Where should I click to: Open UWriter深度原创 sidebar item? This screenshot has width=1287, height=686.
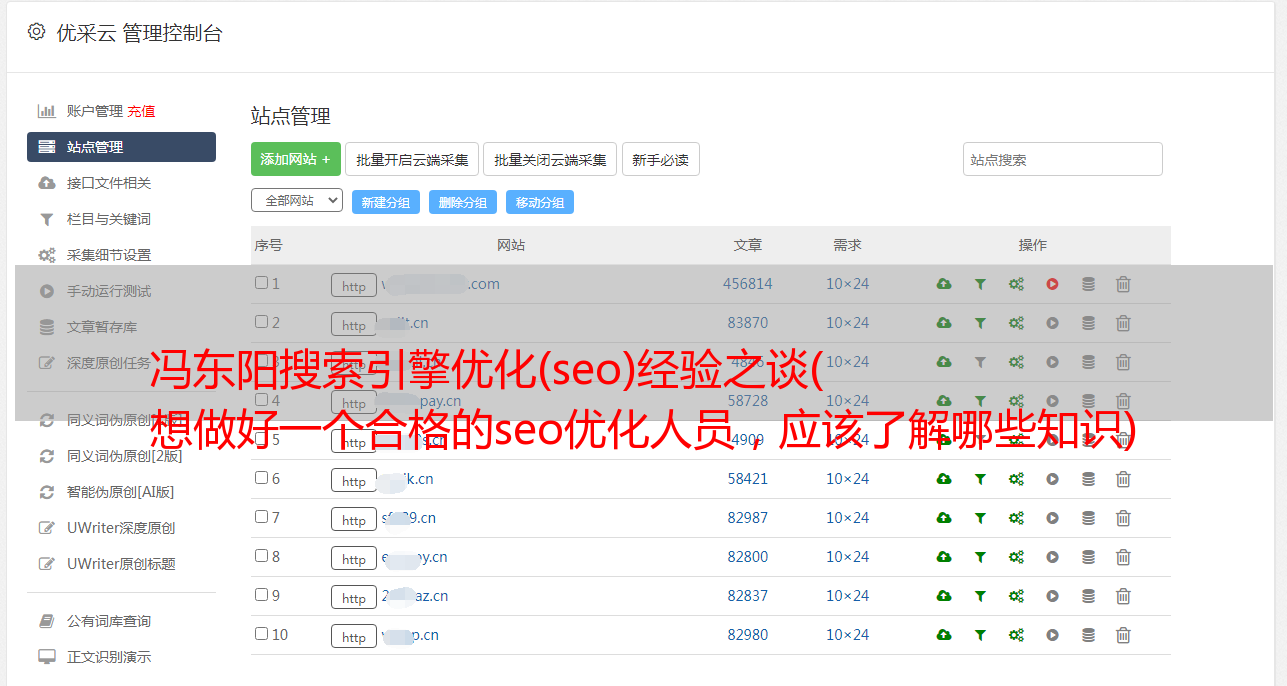click(121, 528)
